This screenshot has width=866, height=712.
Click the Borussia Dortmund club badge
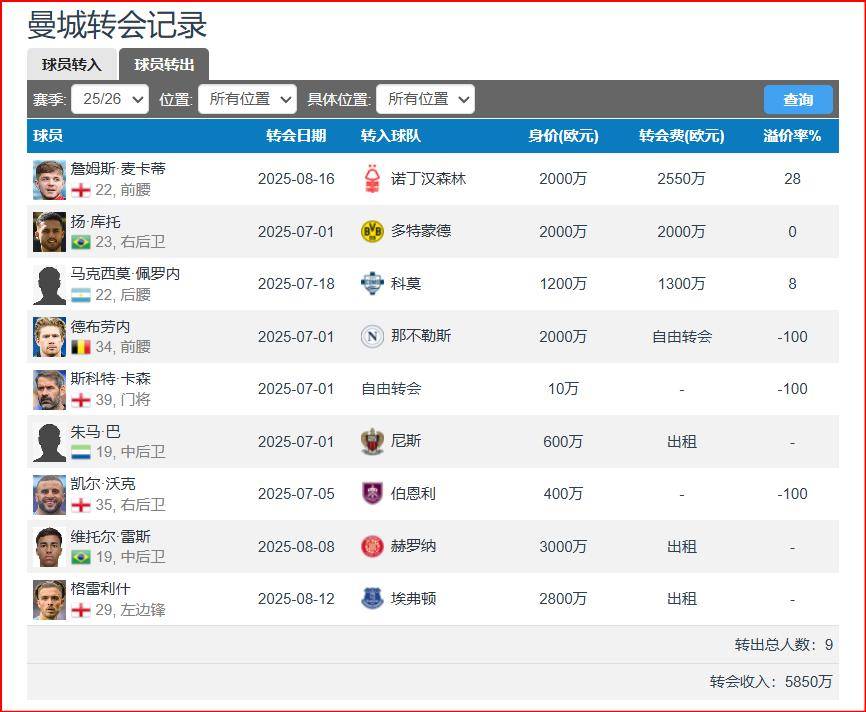point(371,231)
